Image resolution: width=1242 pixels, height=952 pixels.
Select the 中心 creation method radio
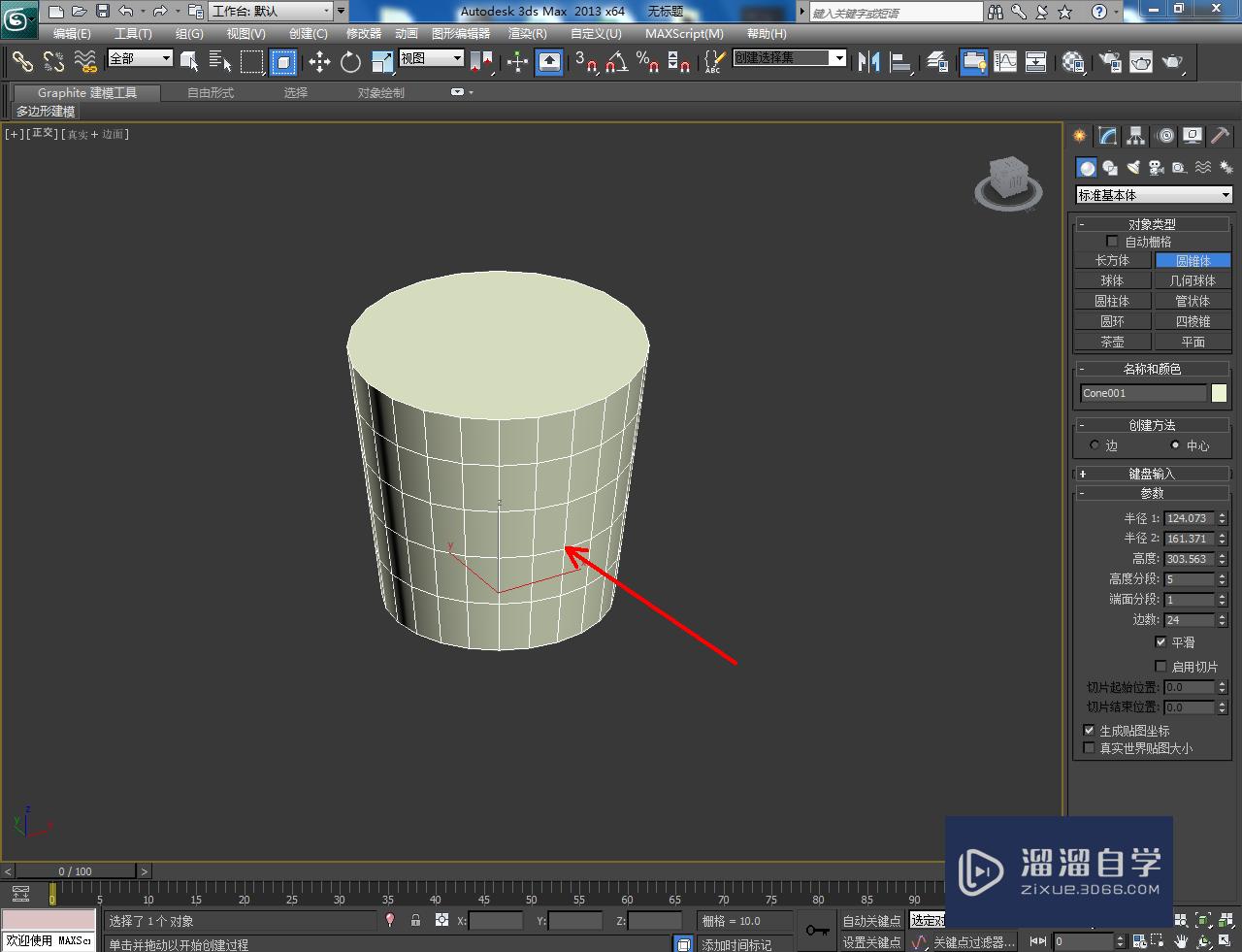tap(1175, 445)
